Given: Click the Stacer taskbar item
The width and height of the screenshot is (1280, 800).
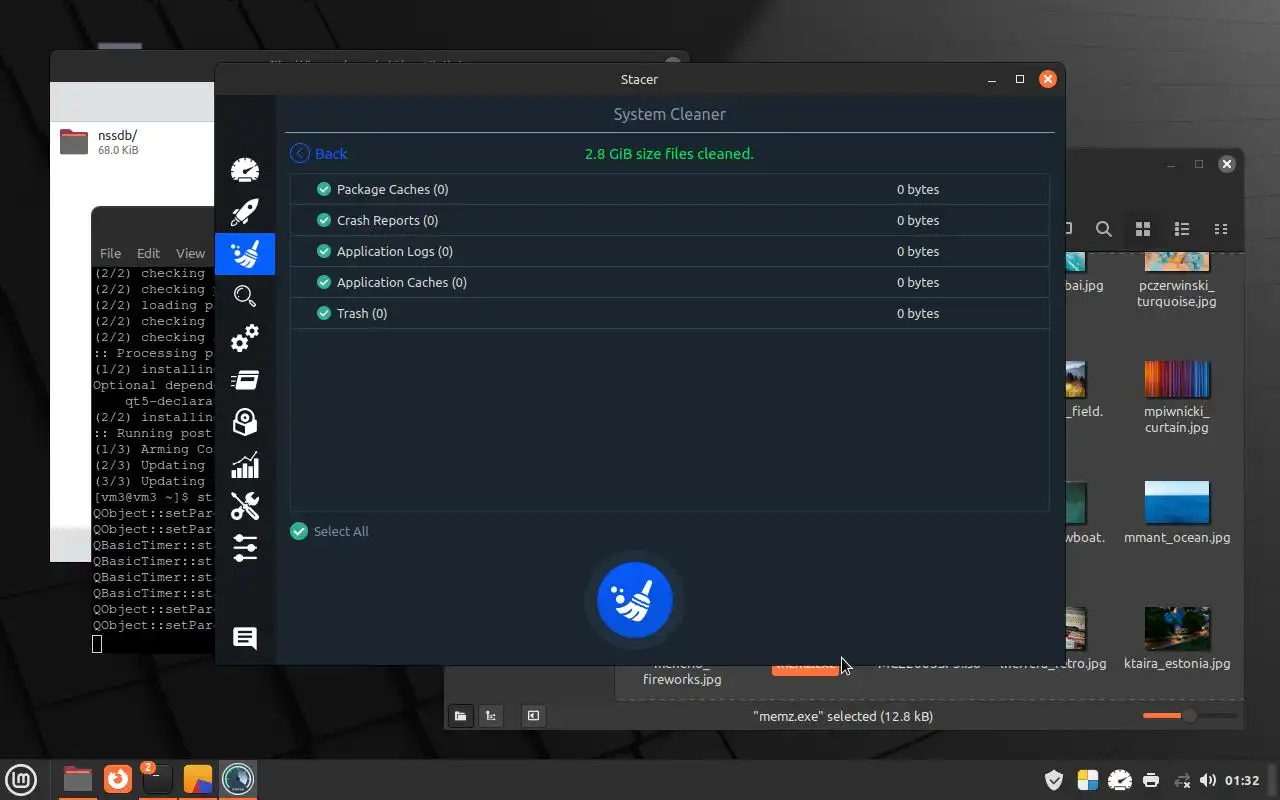Looking at the screenshot, I should (x=238, y=779).
